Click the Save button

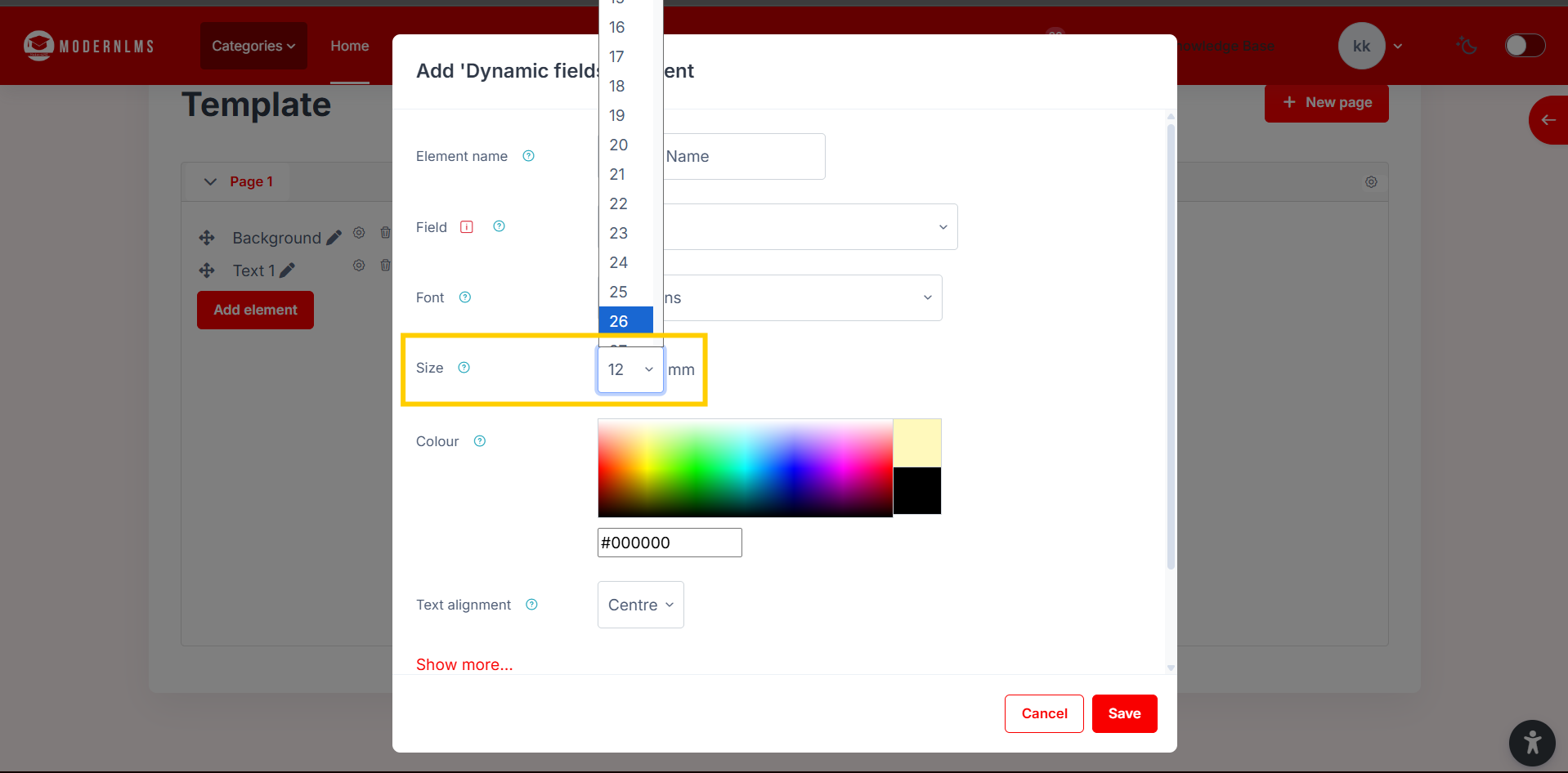(1124, 713)
